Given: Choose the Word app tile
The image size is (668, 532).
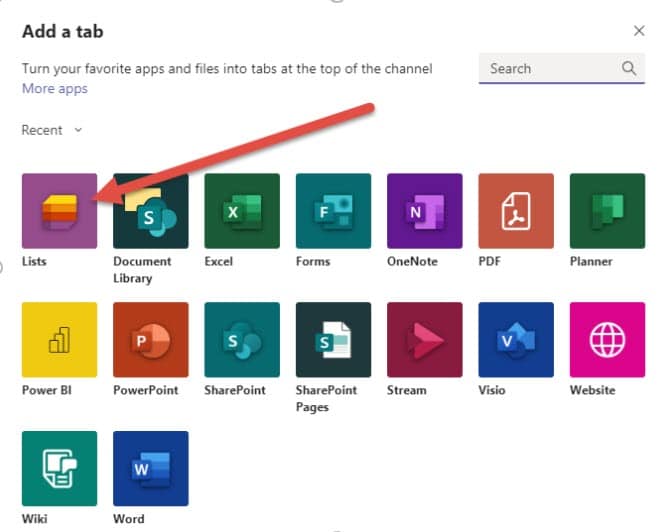Looking at the screenshot, I should pos(151,469).
